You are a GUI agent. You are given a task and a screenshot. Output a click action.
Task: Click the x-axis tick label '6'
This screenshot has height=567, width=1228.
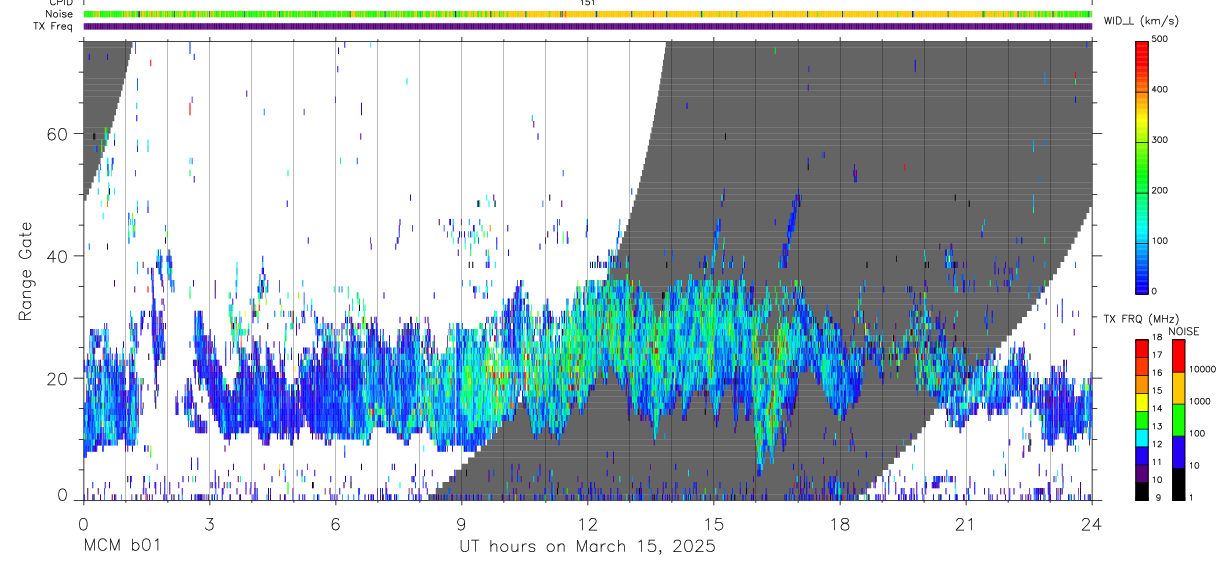click(x=335, y=523)
